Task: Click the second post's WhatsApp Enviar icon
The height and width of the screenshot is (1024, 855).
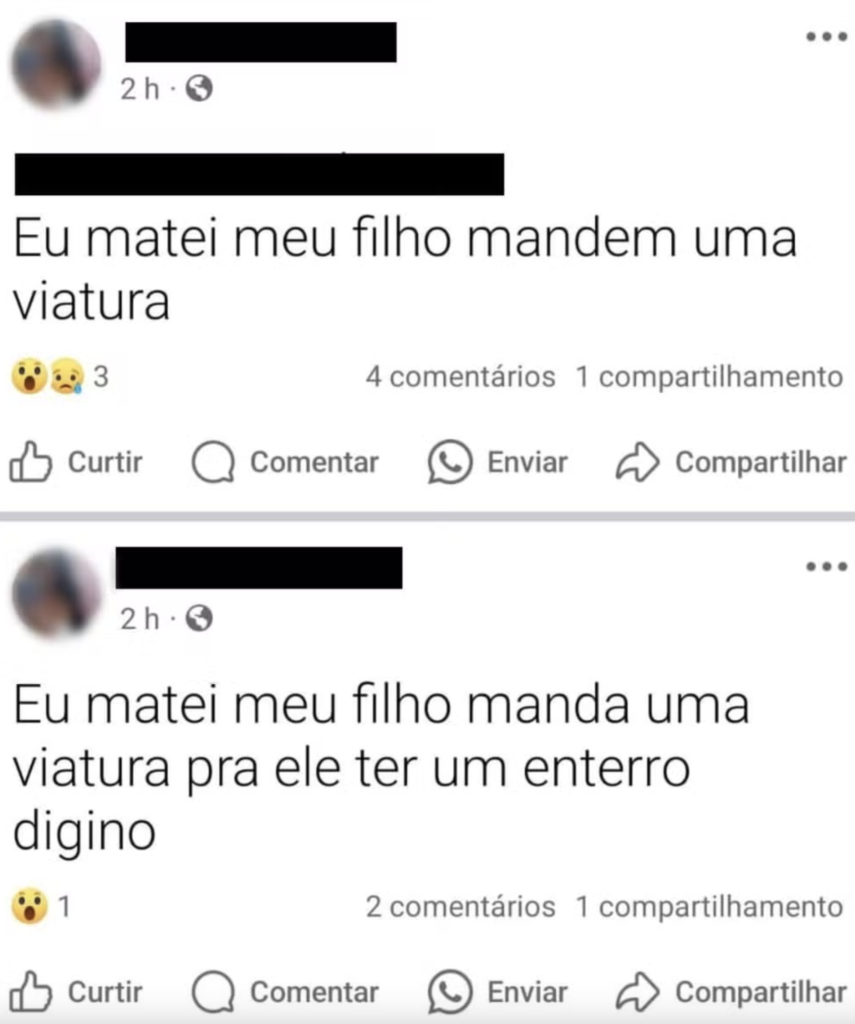Action: (x=449, y=991)
